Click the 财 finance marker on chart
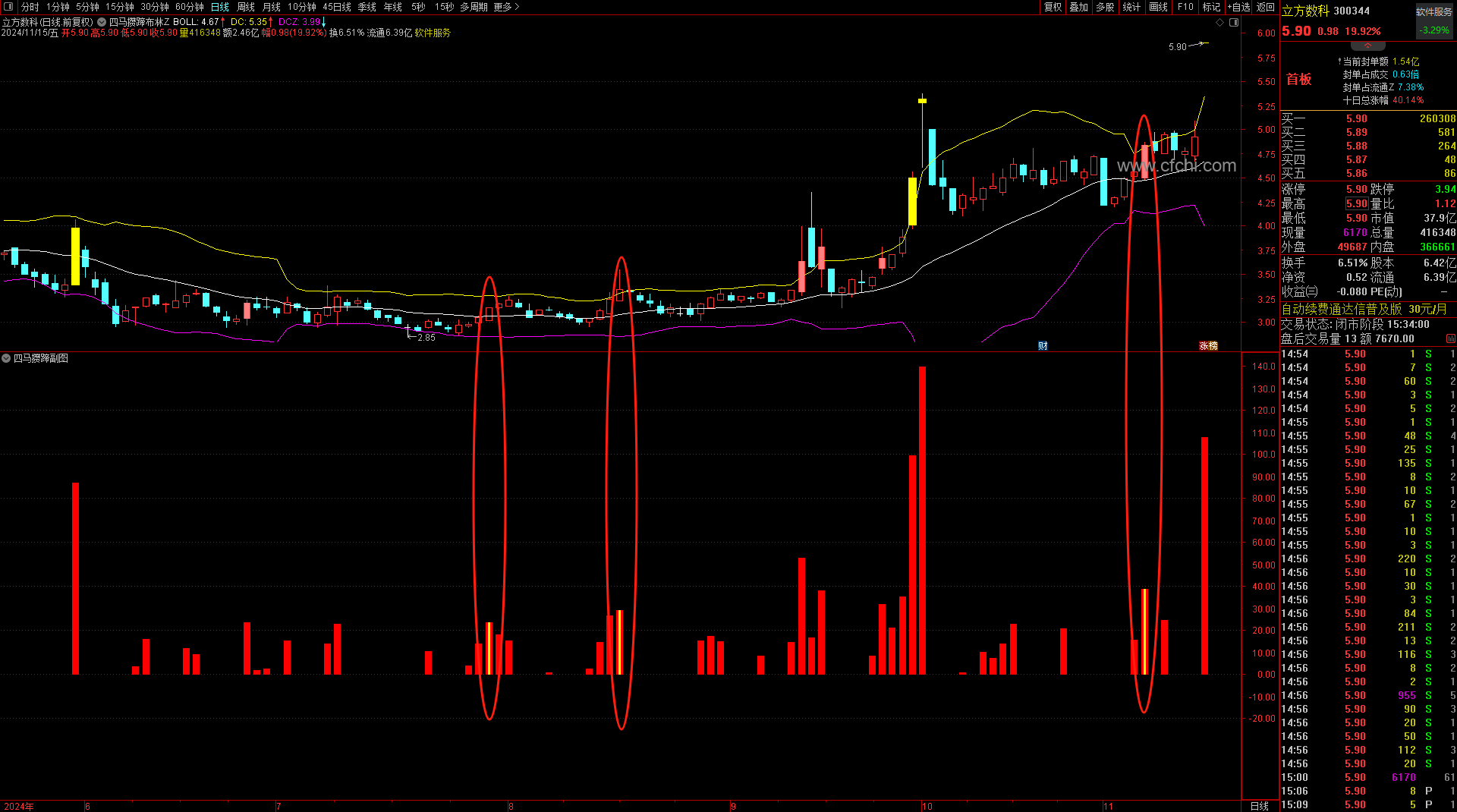The height and width of the screenshot is (812, 1457). 1043,346
